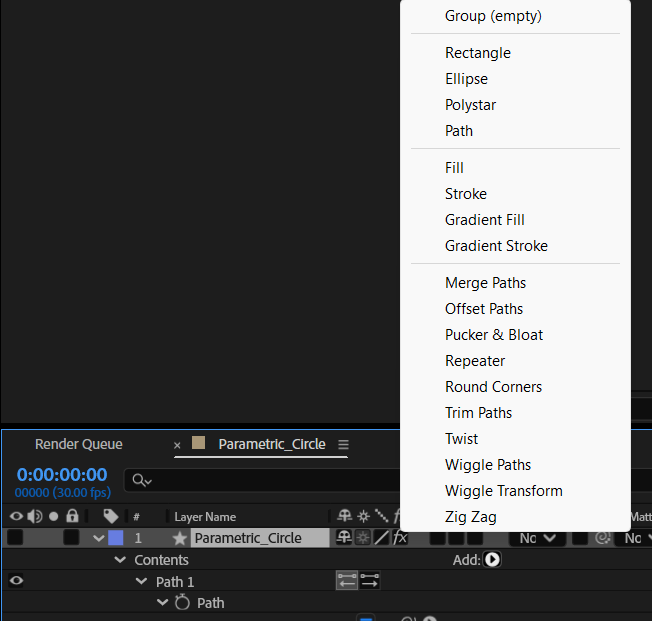This screenshot has width=652, height=621.
Task: Select the Parametric_Circle layer name
Action: (260, 538)
